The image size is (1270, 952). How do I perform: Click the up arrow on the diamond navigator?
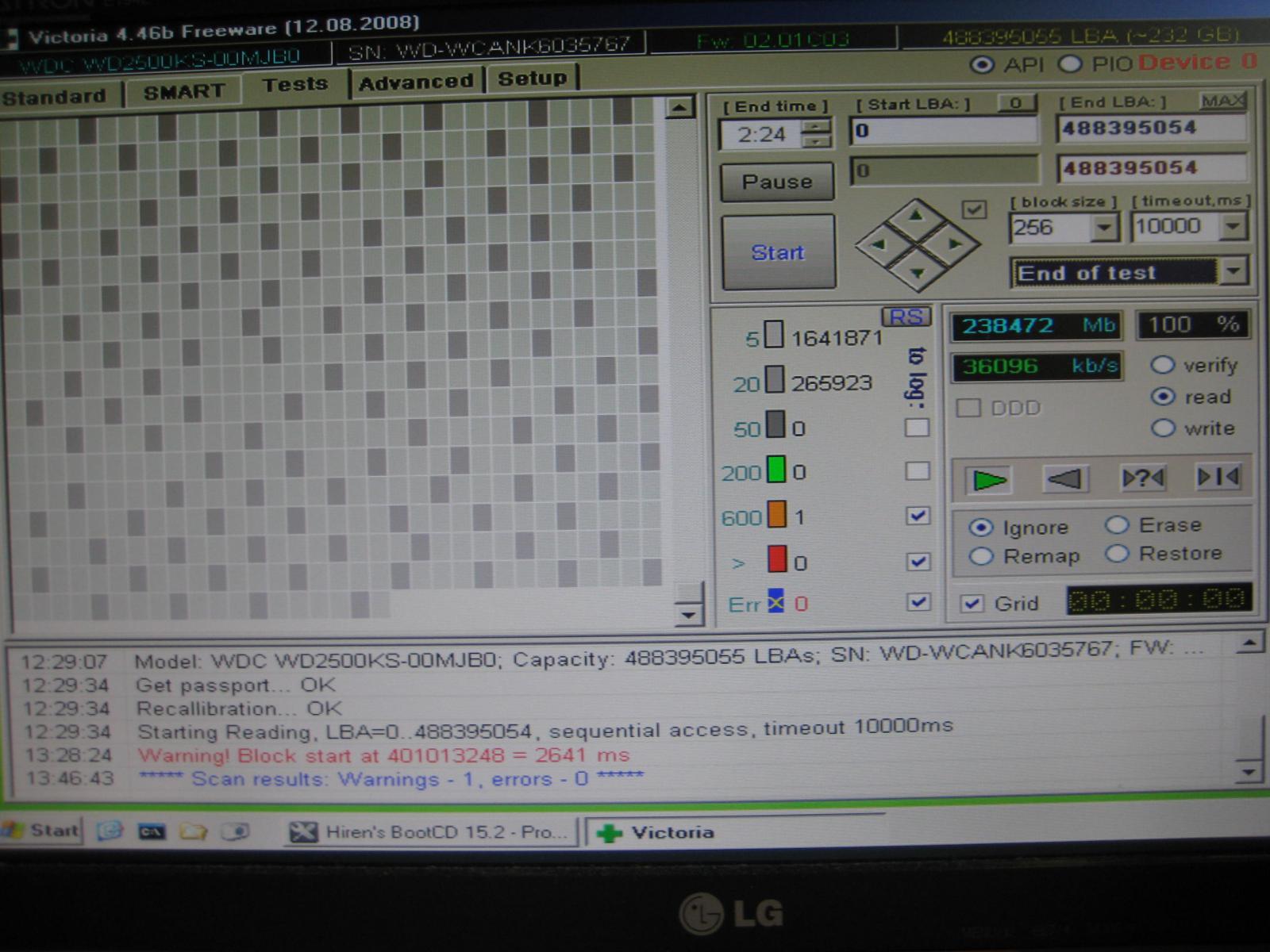pos(917,215)
